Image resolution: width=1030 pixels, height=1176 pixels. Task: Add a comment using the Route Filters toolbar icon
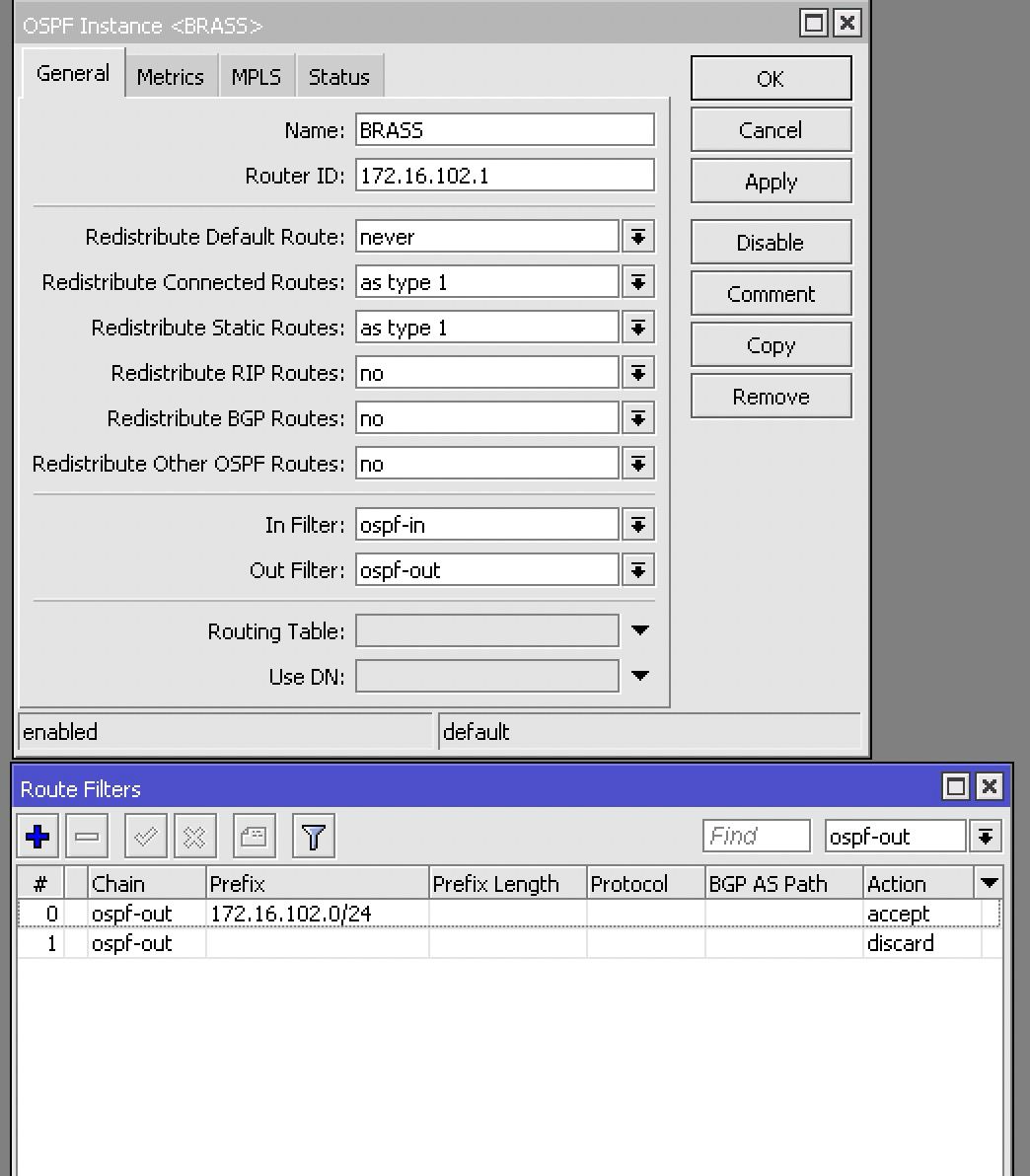point(254,837)
